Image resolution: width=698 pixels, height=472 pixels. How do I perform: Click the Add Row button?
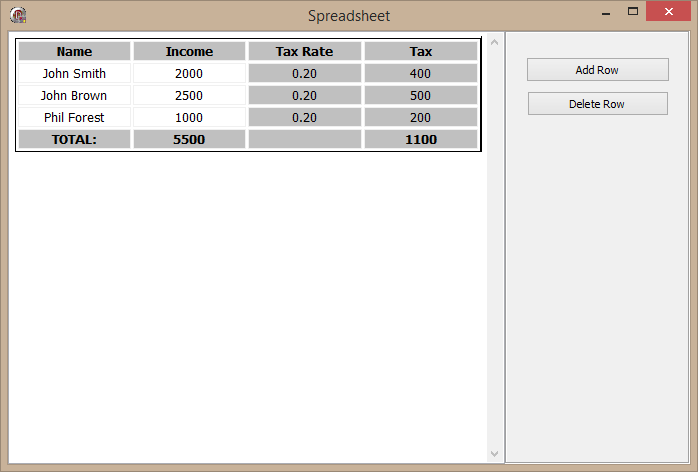click(x=597, y=70)
